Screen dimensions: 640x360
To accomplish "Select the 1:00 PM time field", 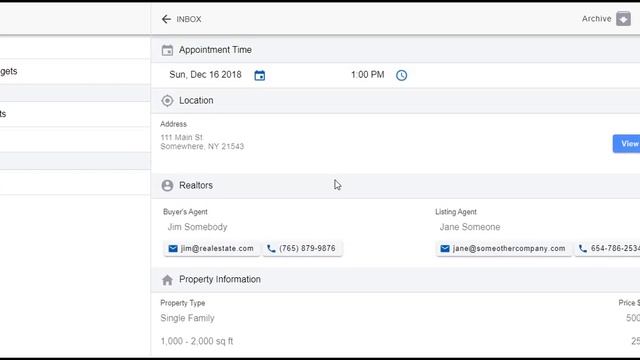I will pos(367,75).
